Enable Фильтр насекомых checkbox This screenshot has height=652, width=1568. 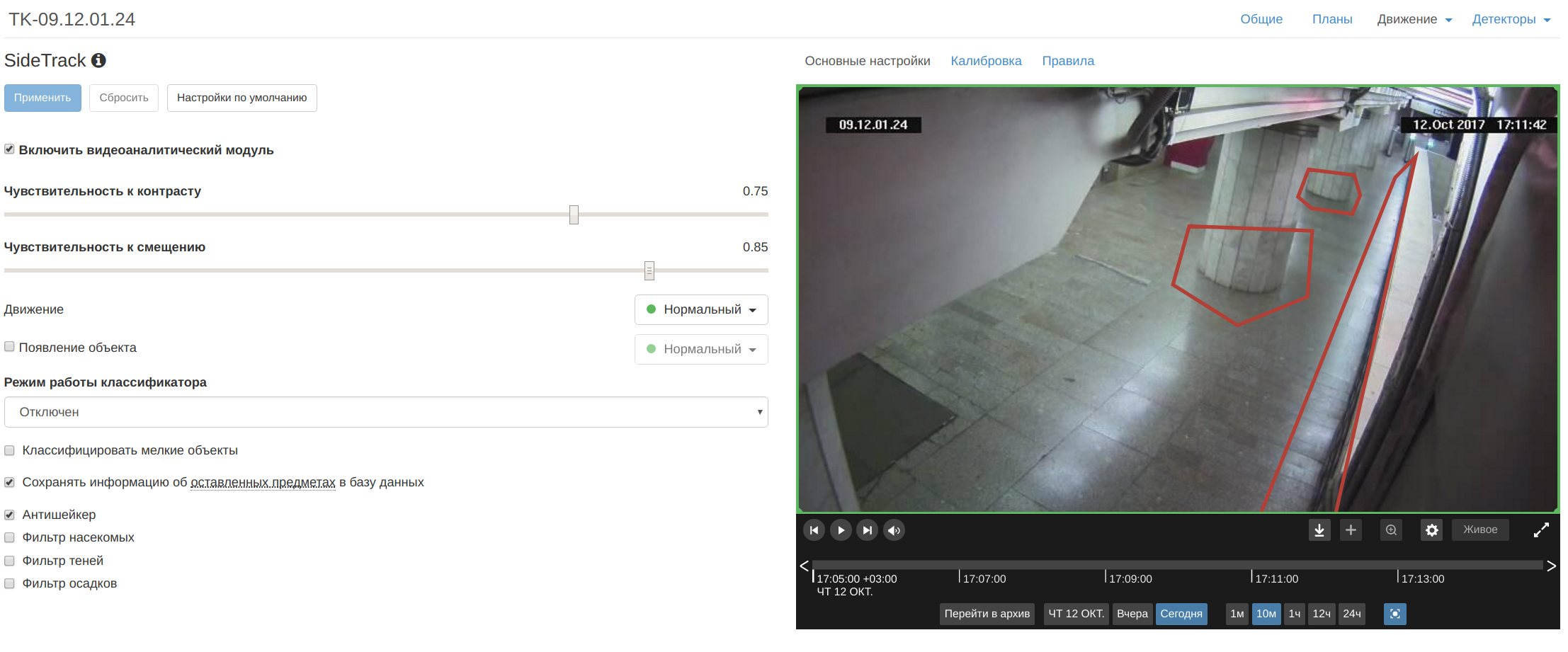point(9,537)
